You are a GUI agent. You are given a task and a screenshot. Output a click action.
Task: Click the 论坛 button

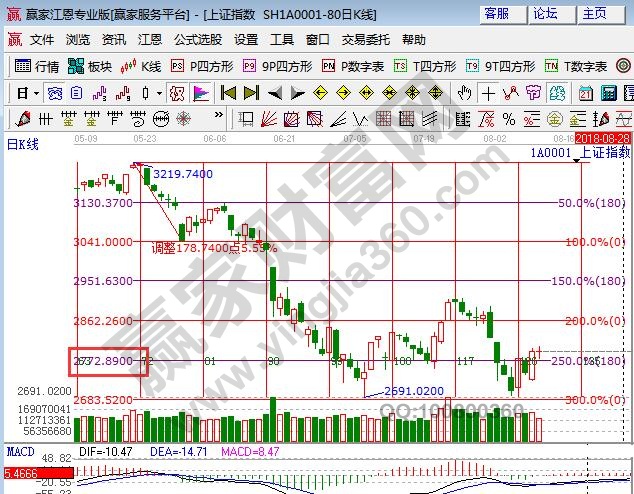pyautogui.click(x=545, y=13)
